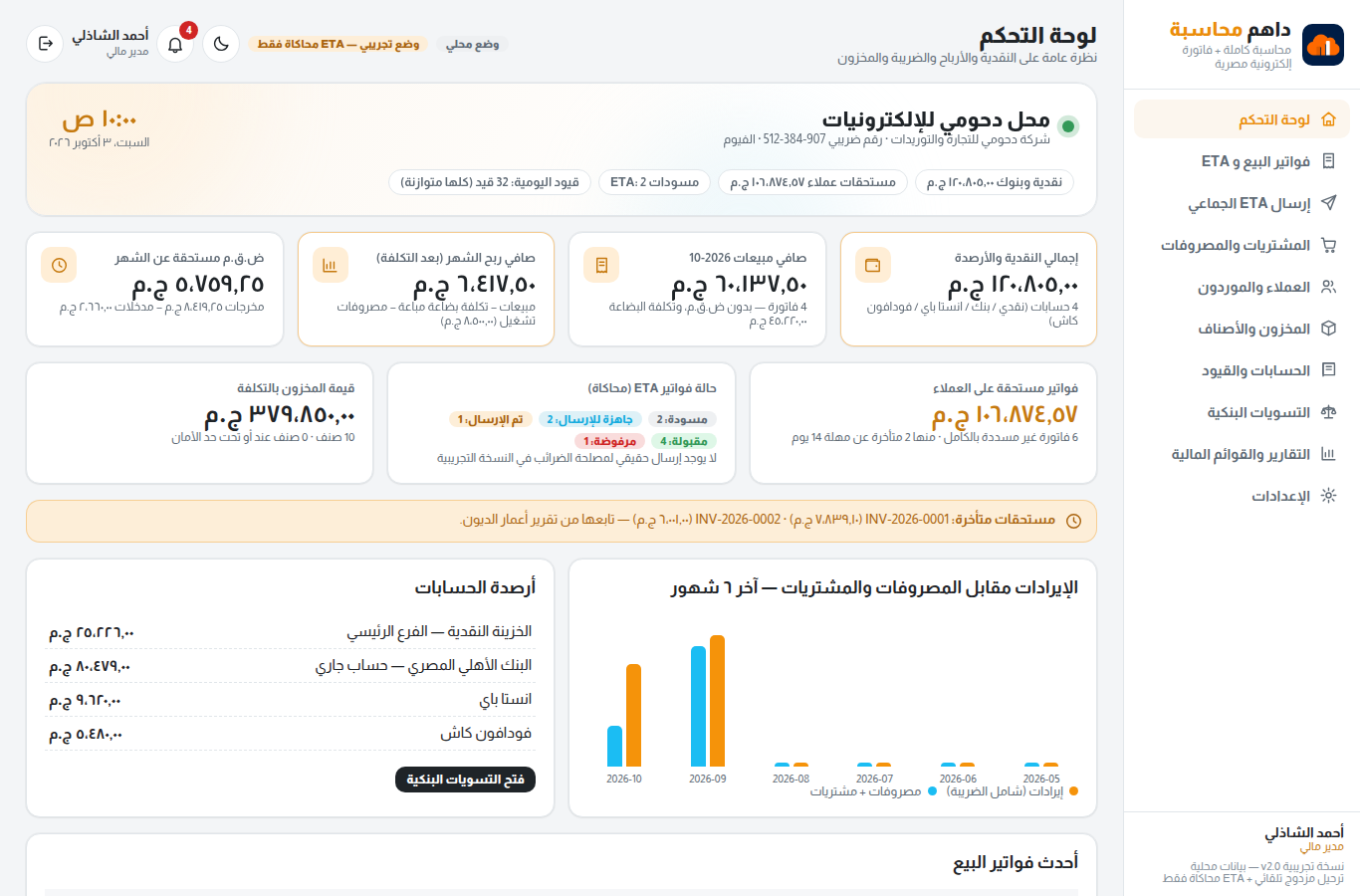The image size is (1360, 896).
Task: Click the فتح التسويات البنكية button
Action: pos(465,780)
